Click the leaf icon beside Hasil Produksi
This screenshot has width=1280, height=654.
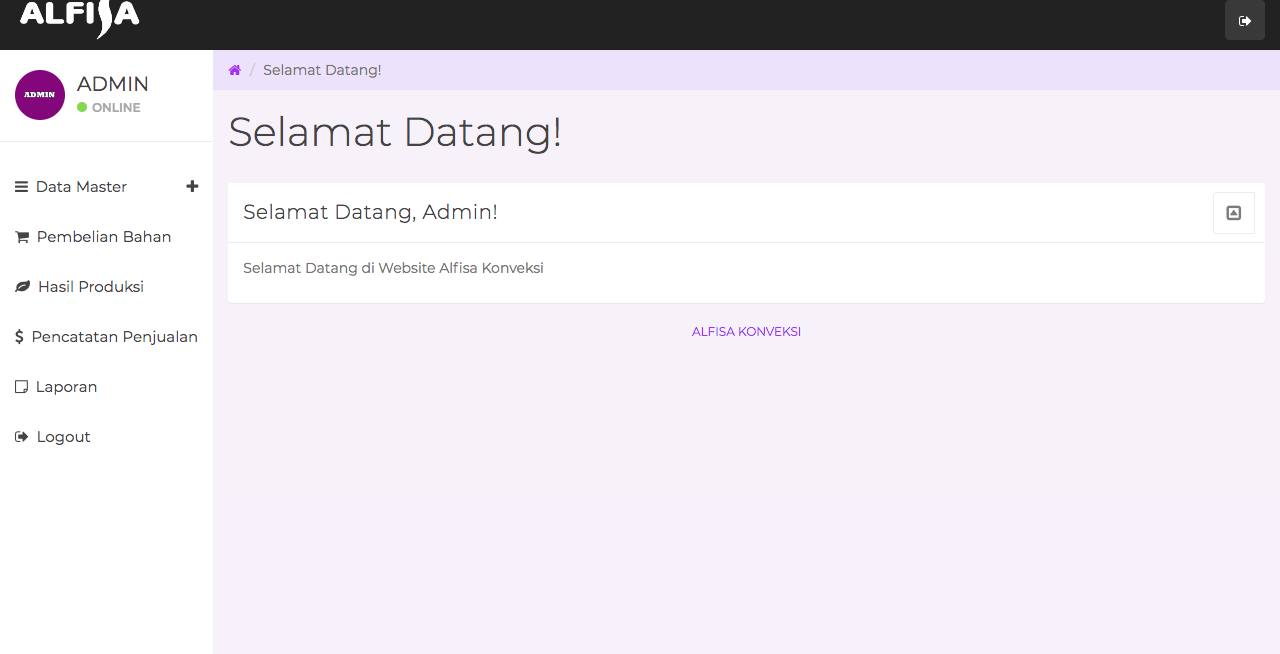point(22,287)
